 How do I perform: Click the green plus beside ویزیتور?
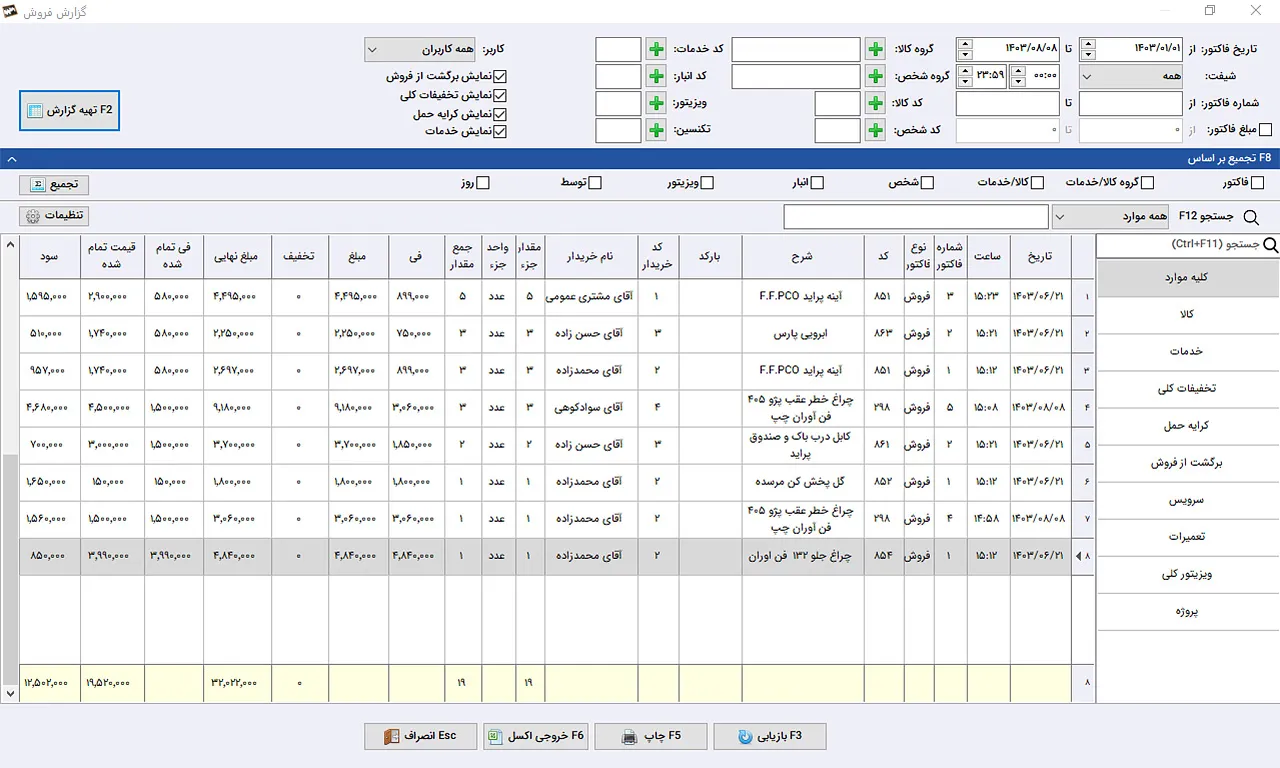(x=656, y=103)
